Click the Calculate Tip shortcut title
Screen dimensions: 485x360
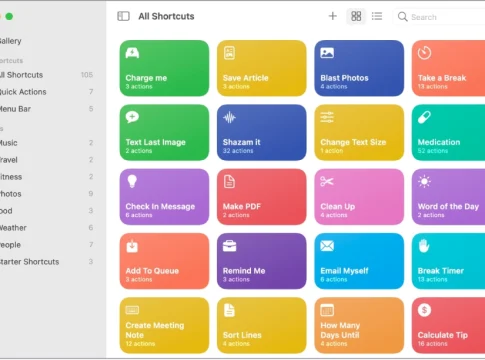[x=443, y=335]
